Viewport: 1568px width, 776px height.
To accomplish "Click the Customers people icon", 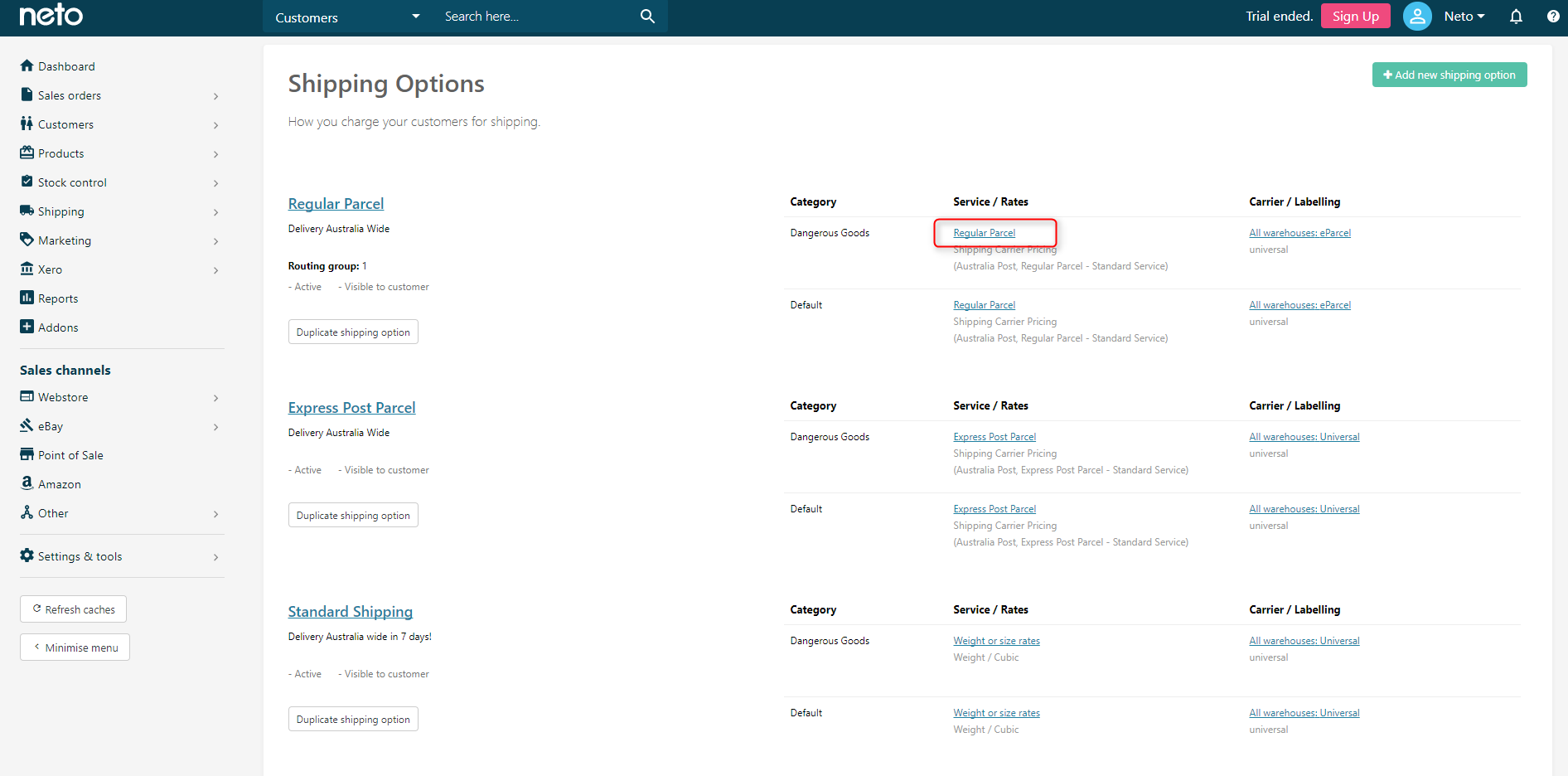I will tap(27, 124).
